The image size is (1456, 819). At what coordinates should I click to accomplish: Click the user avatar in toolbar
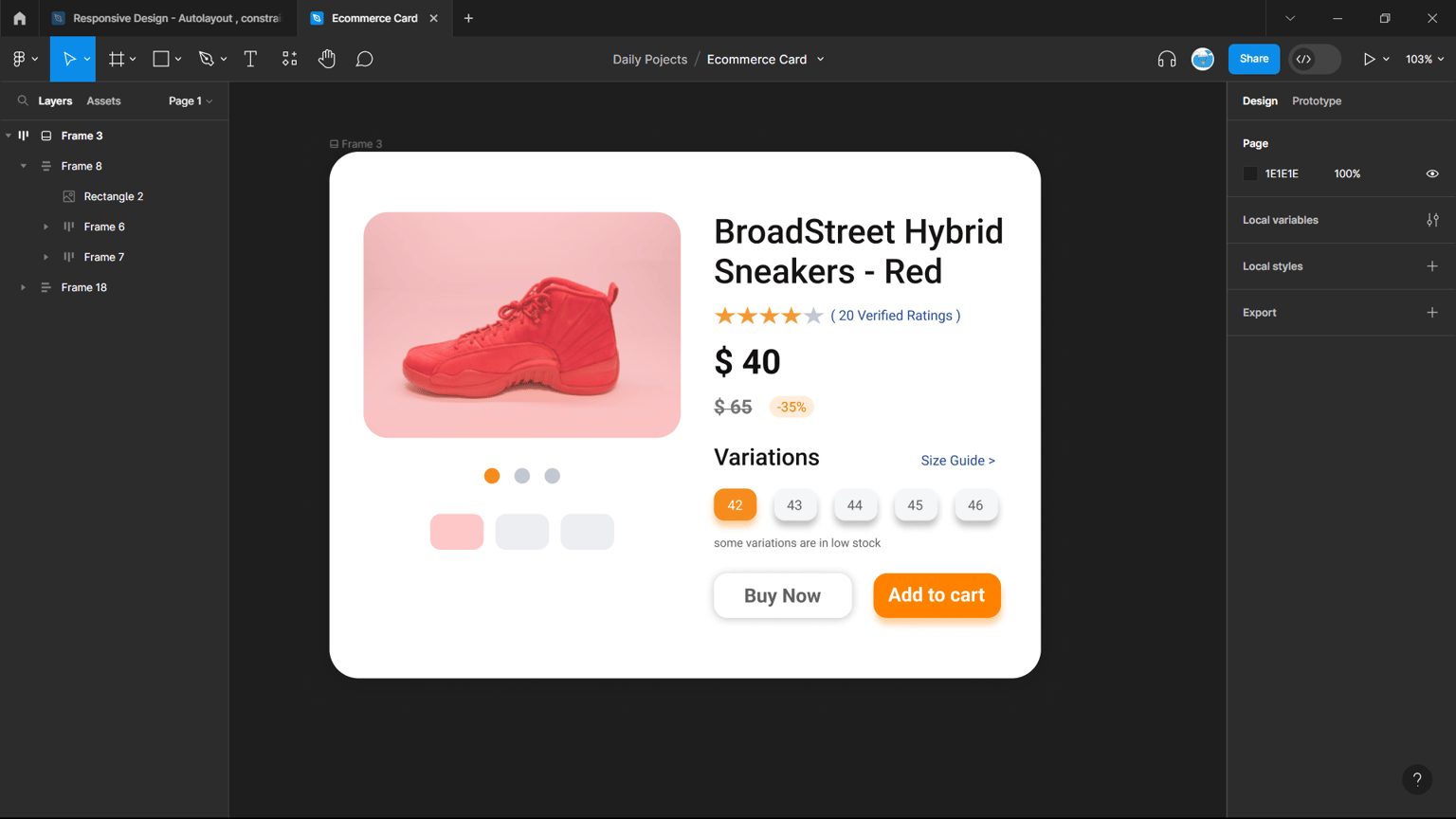1203,59
